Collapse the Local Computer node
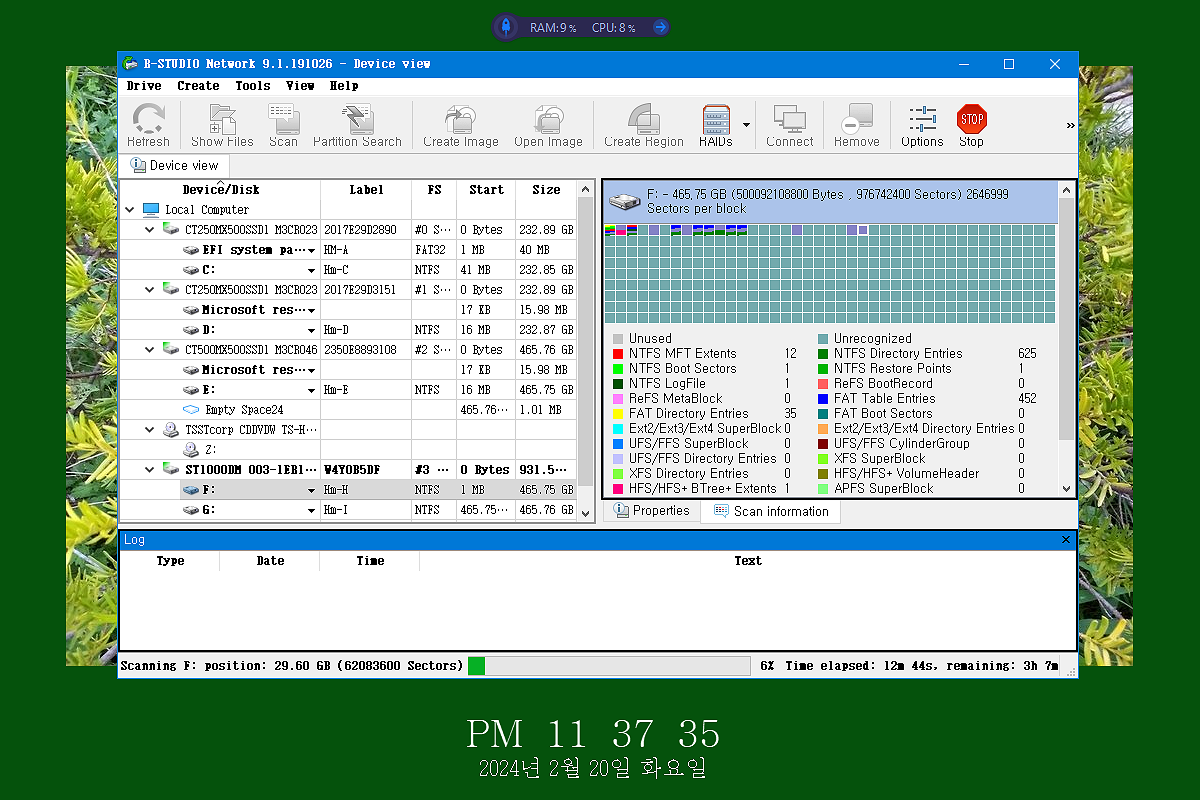 pyautogui.click(x=130, y=210)
